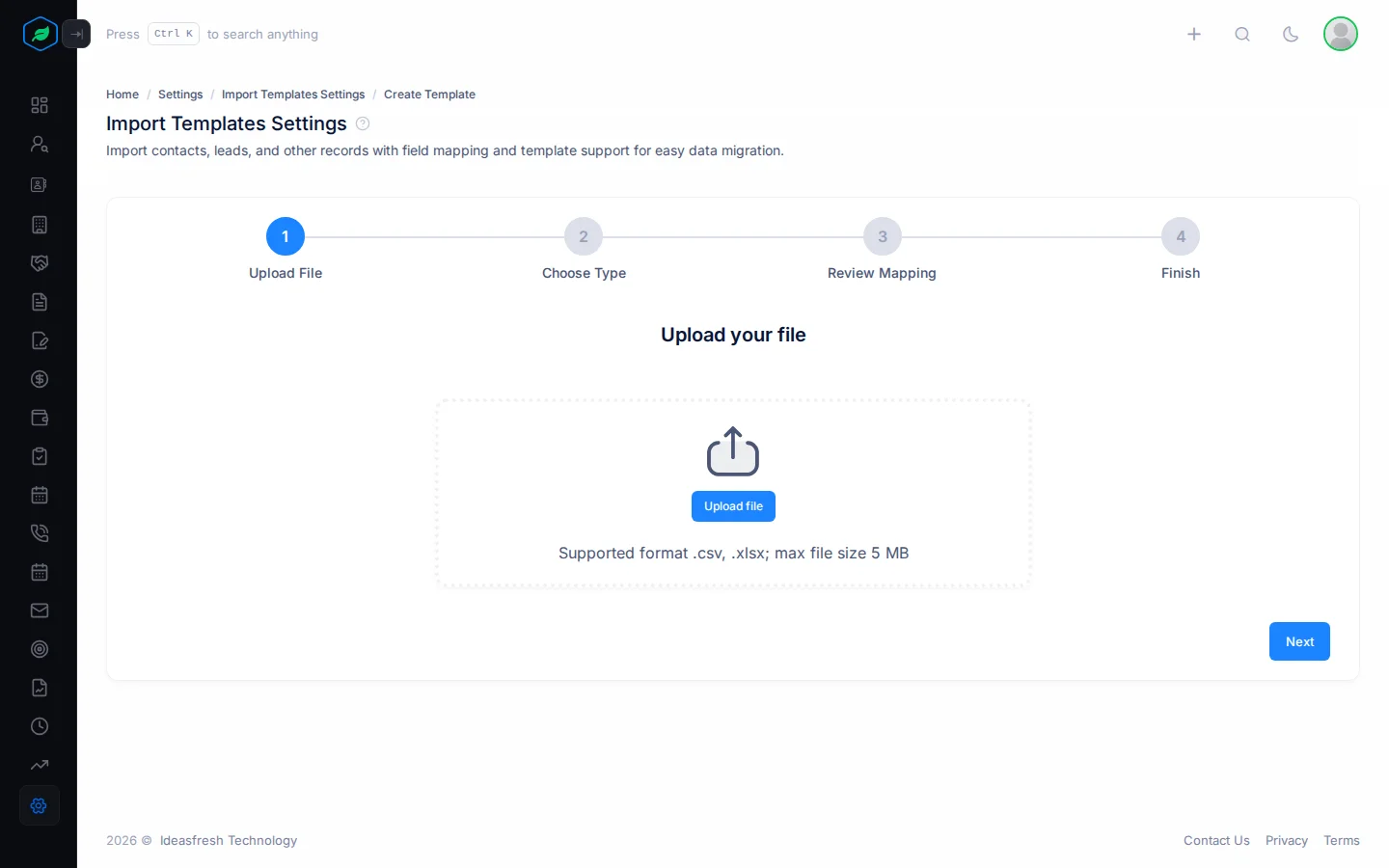Open the document lines icon in sidebar

click(x=40, y=302)
